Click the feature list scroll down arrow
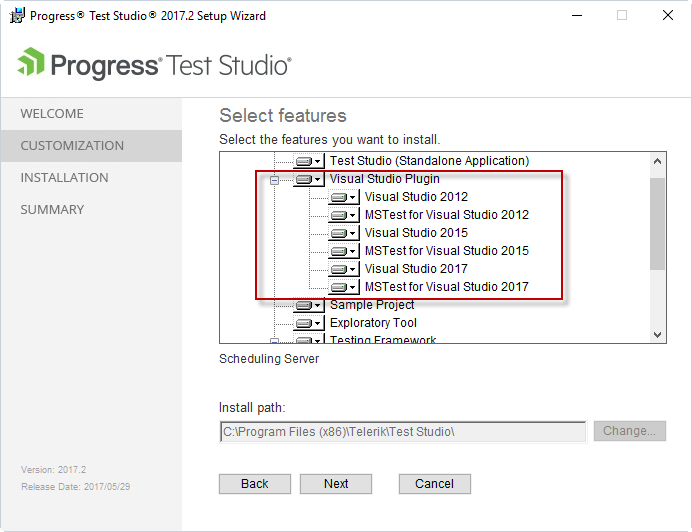 pyautogui.click(x=657, y=335)
